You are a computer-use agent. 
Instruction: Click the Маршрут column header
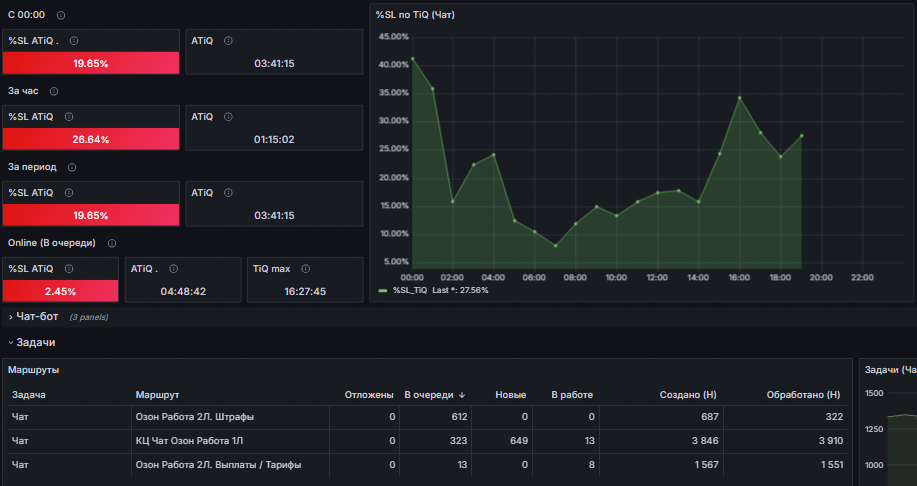157,395
